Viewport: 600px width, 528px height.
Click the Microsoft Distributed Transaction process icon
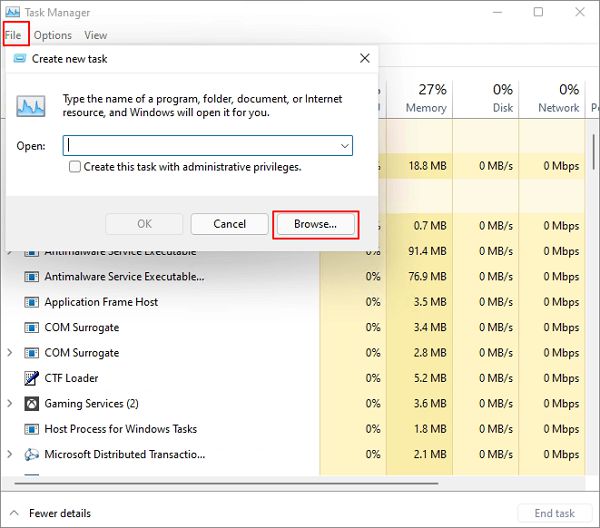tap(31, 455)
